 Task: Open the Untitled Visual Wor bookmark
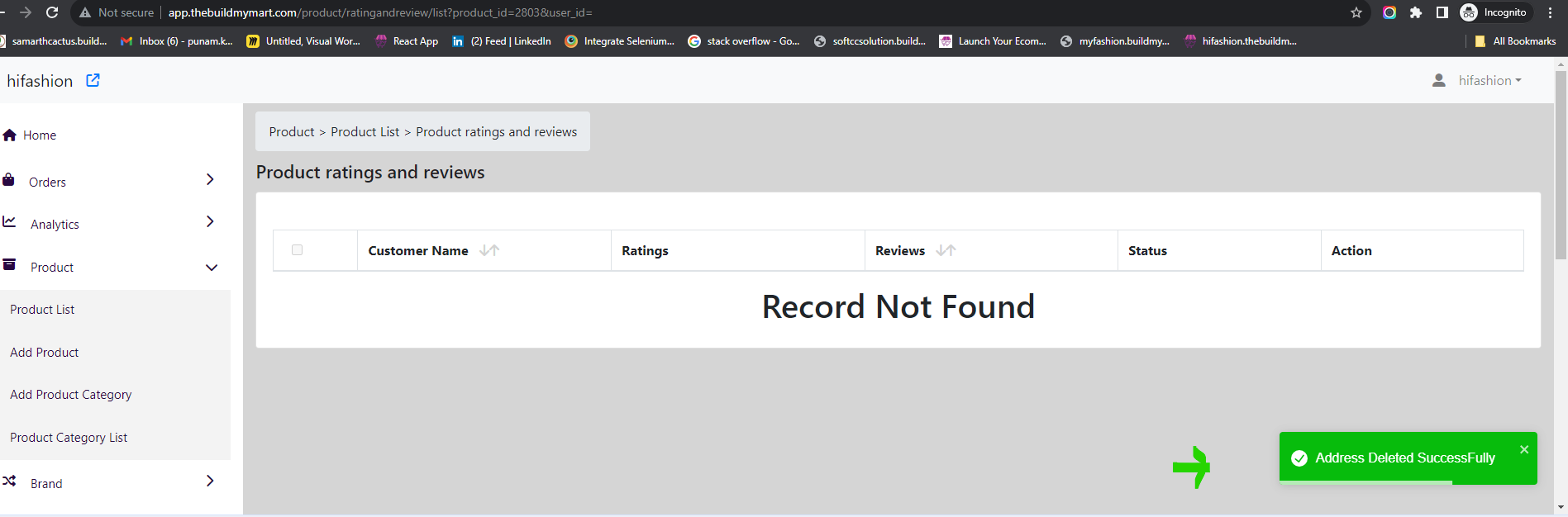[x=304, y=40]
